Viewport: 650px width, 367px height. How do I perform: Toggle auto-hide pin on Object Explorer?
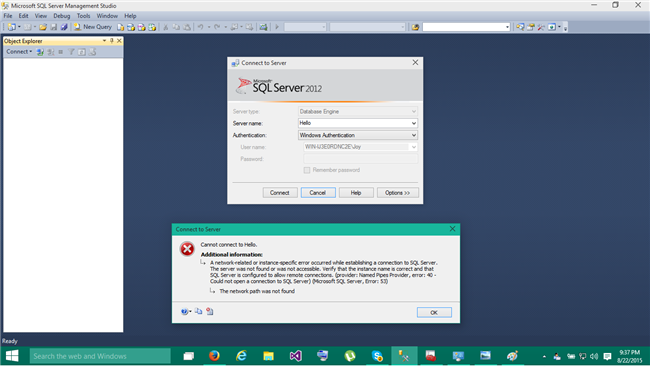coord(112,41)
